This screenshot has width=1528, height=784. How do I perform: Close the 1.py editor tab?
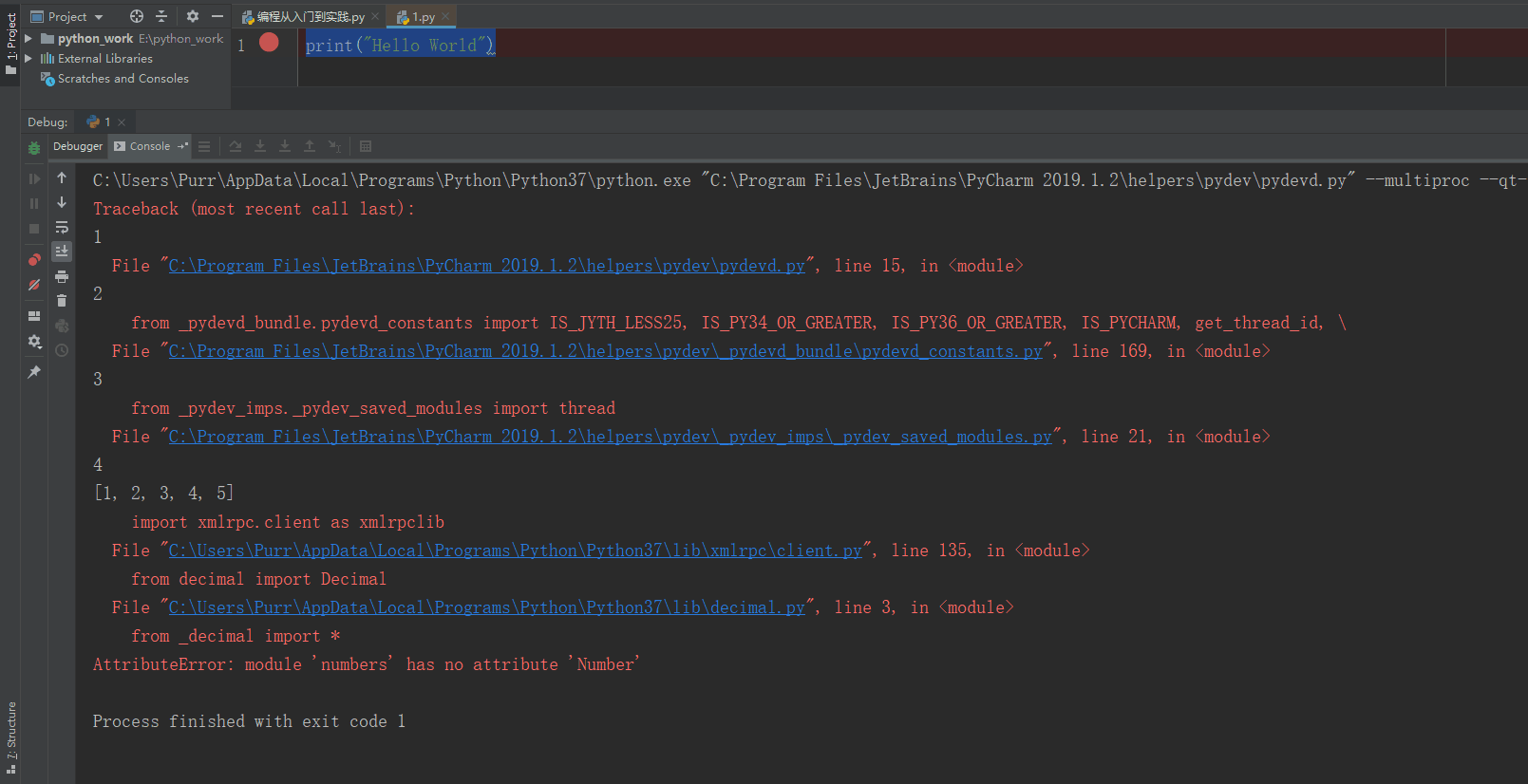445,16
